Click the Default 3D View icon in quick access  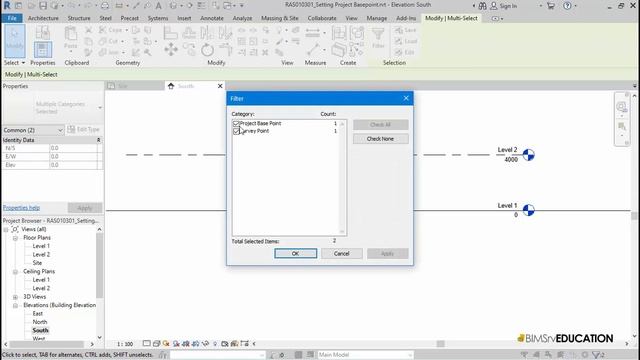click(173, 6)
